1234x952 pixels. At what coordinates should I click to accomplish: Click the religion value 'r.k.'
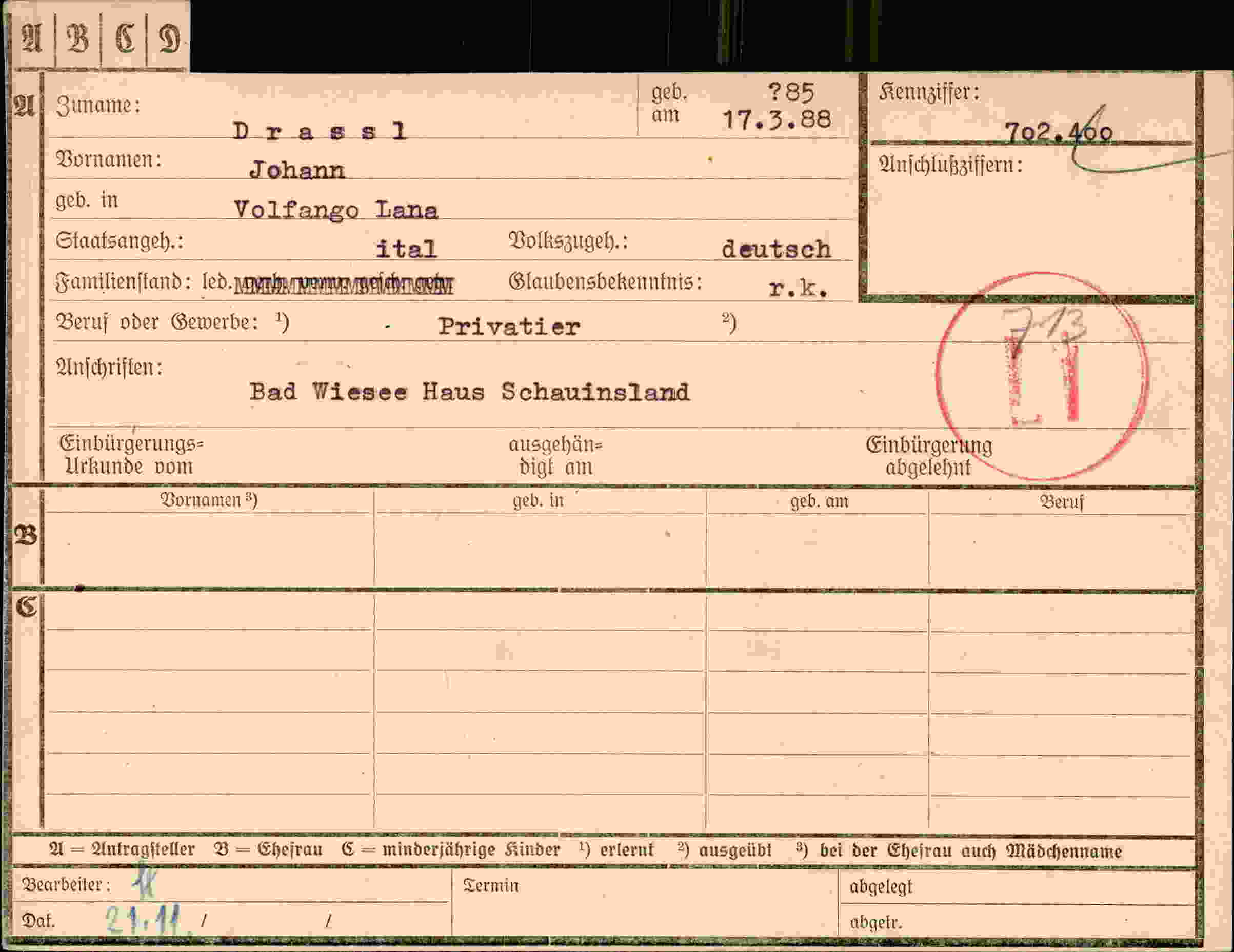[x=799, y=289]
